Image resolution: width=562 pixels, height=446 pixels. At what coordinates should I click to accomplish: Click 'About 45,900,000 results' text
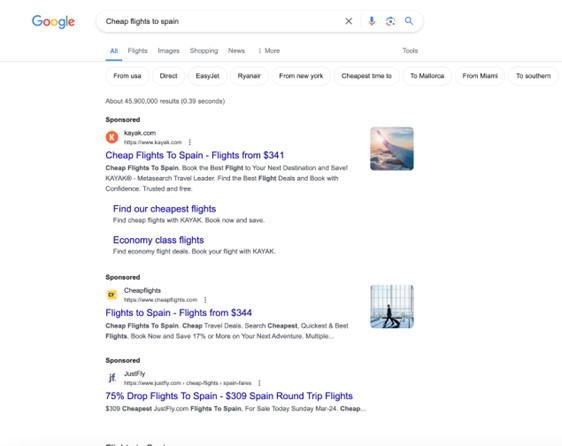[165, 101]
